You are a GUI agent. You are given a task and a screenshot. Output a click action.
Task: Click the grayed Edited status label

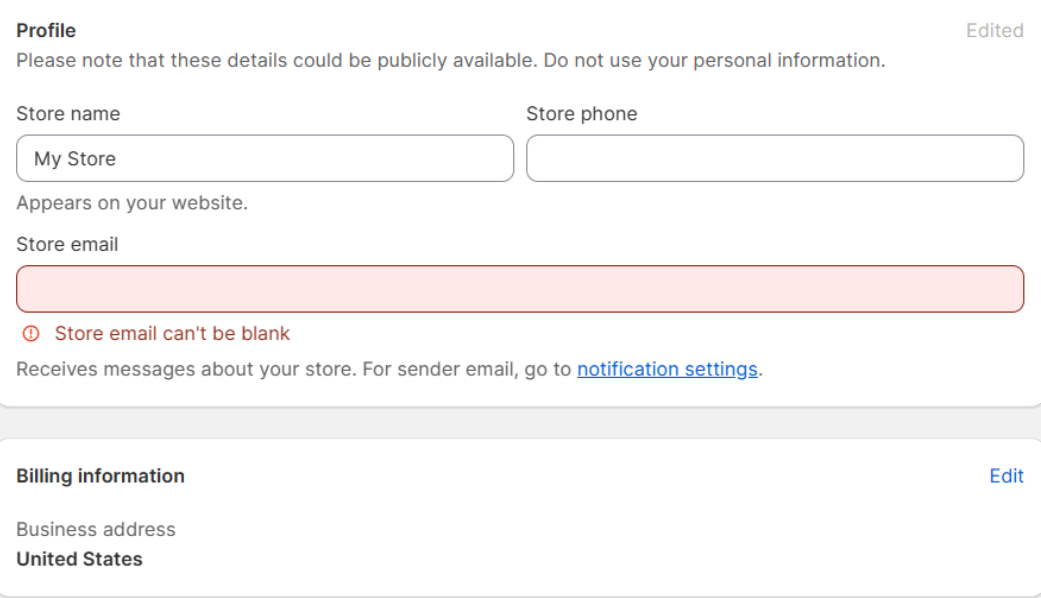click(995, 31)
